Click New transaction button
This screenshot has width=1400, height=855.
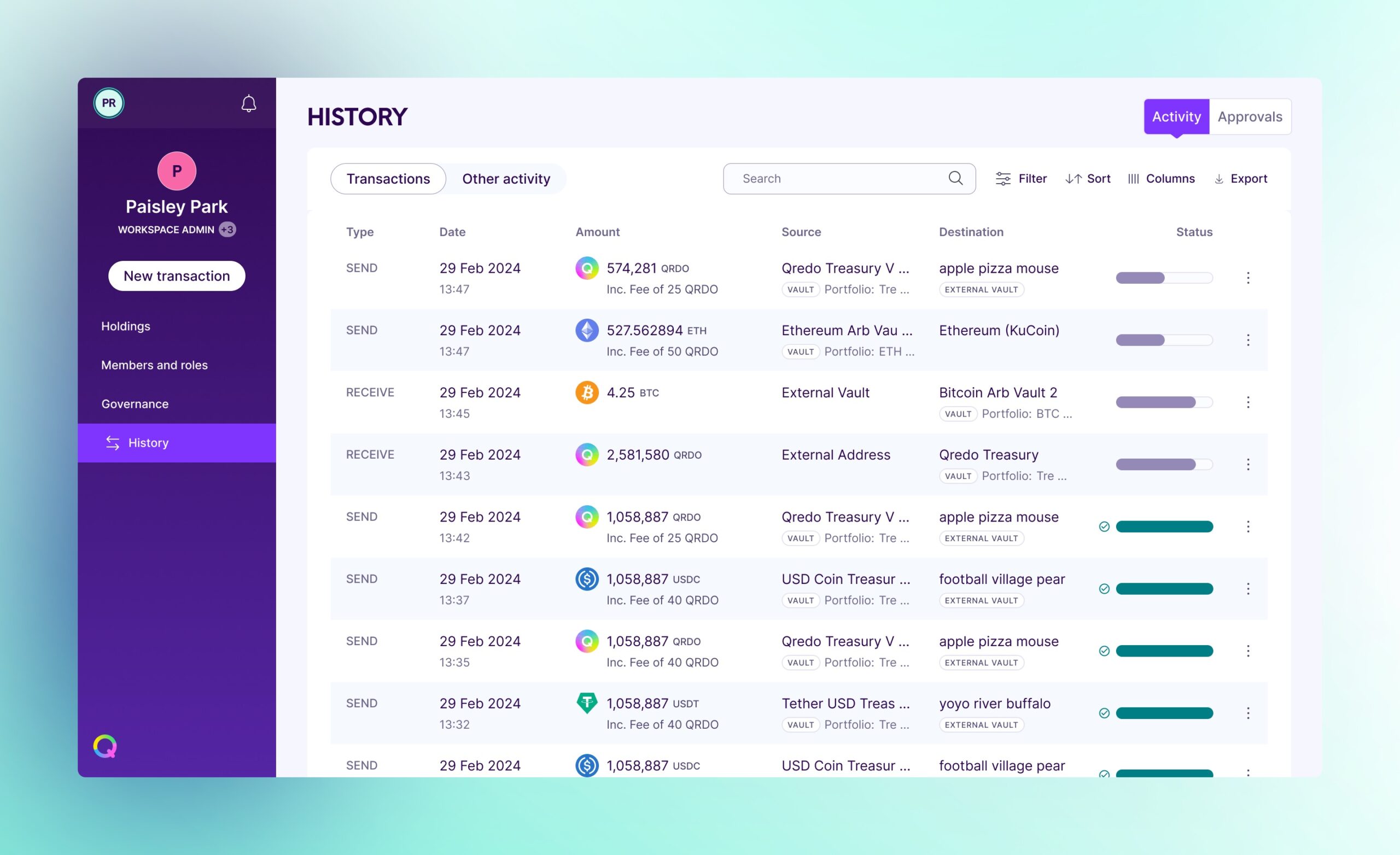177,275
